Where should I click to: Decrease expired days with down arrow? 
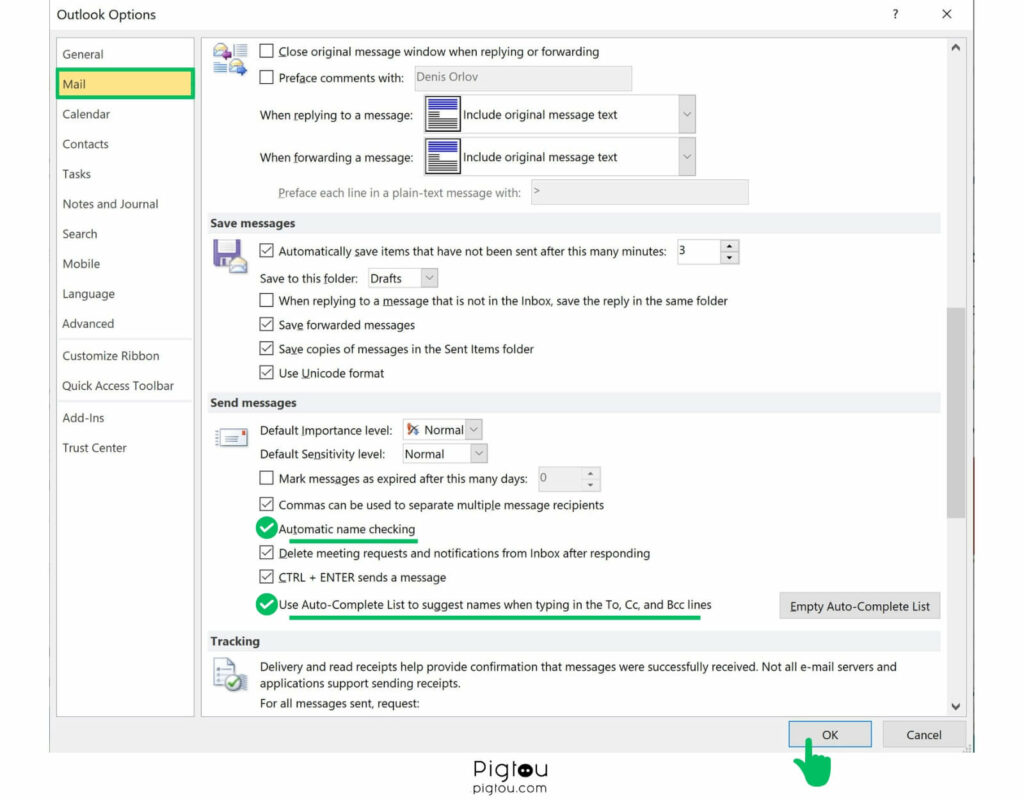click(590, 485)
